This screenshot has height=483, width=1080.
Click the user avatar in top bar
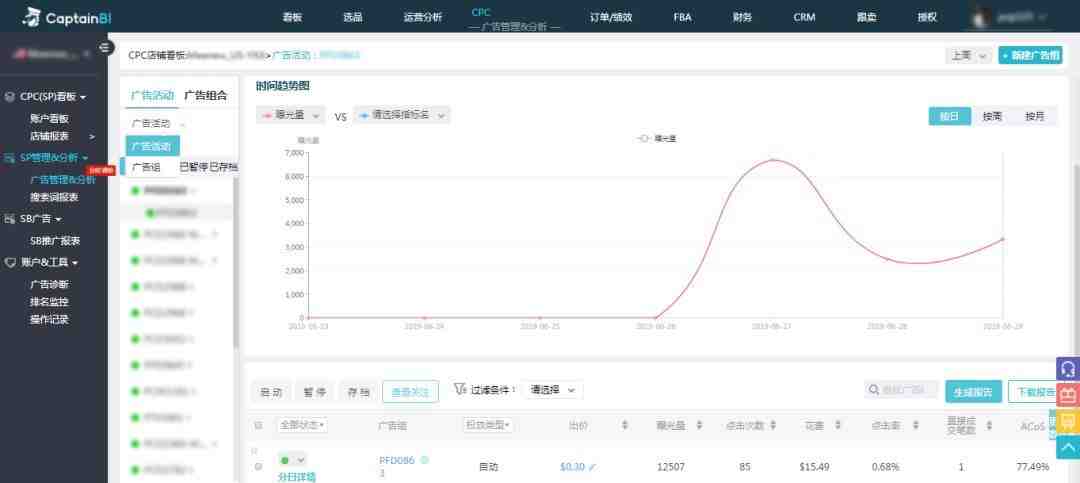[984, 17]
